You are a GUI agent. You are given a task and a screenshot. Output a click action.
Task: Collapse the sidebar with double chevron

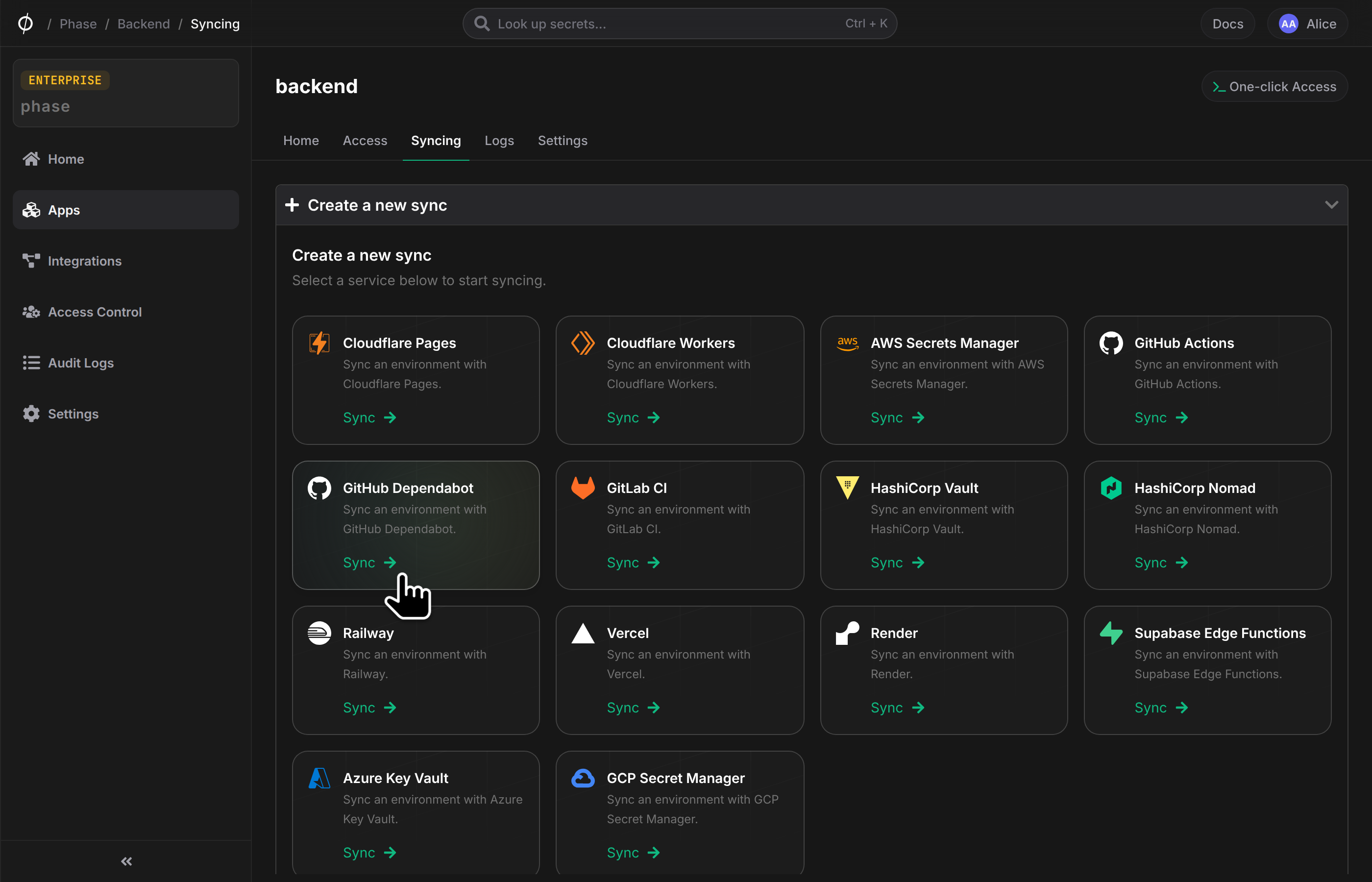126,861
